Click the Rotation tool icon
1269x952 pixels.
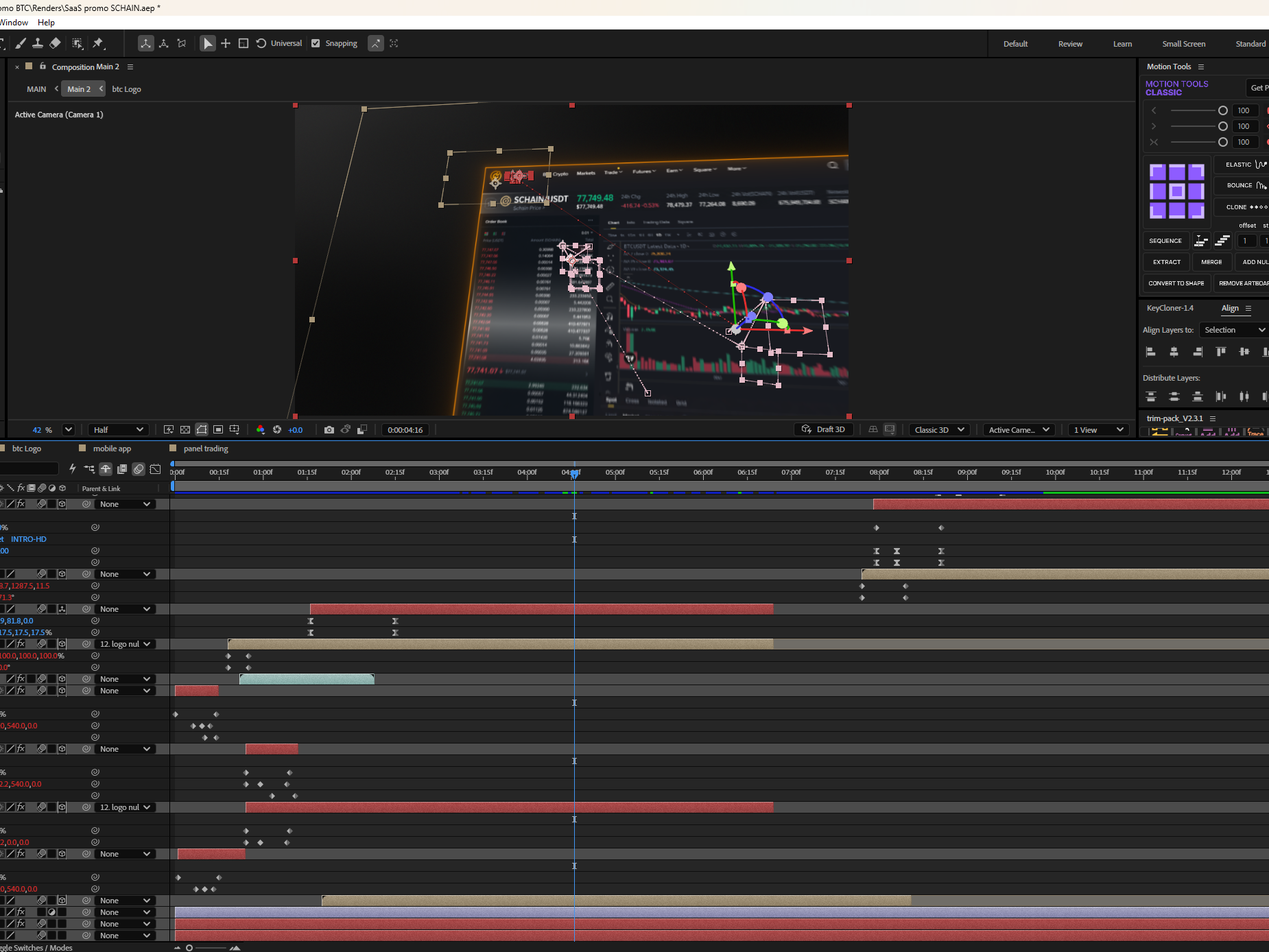261,43
